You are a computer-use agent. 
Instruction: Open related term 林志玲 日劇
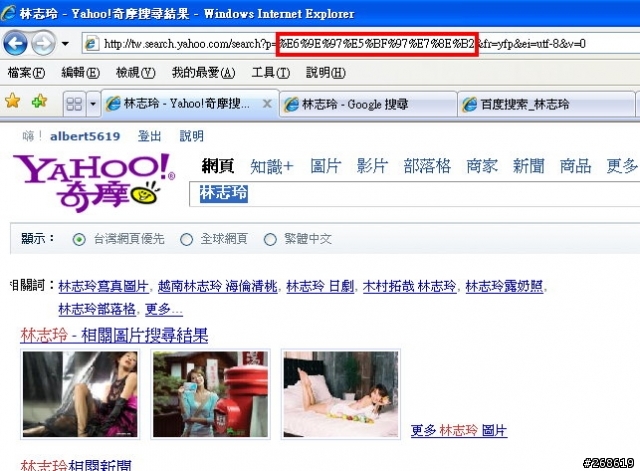coord(320,287)
